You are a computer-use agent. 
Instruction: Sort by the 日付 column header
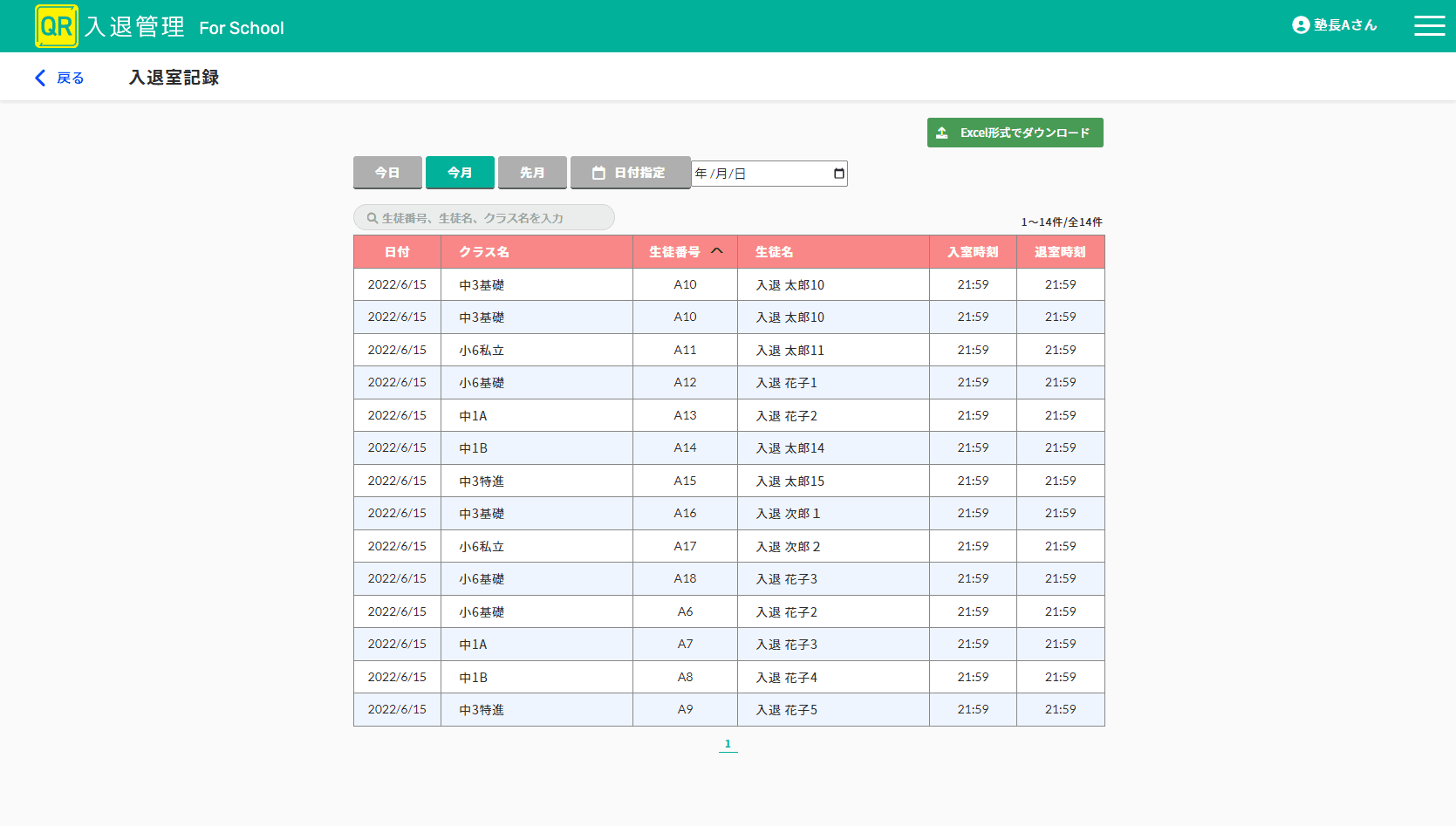pyautogui.click(x=397, y=252)
